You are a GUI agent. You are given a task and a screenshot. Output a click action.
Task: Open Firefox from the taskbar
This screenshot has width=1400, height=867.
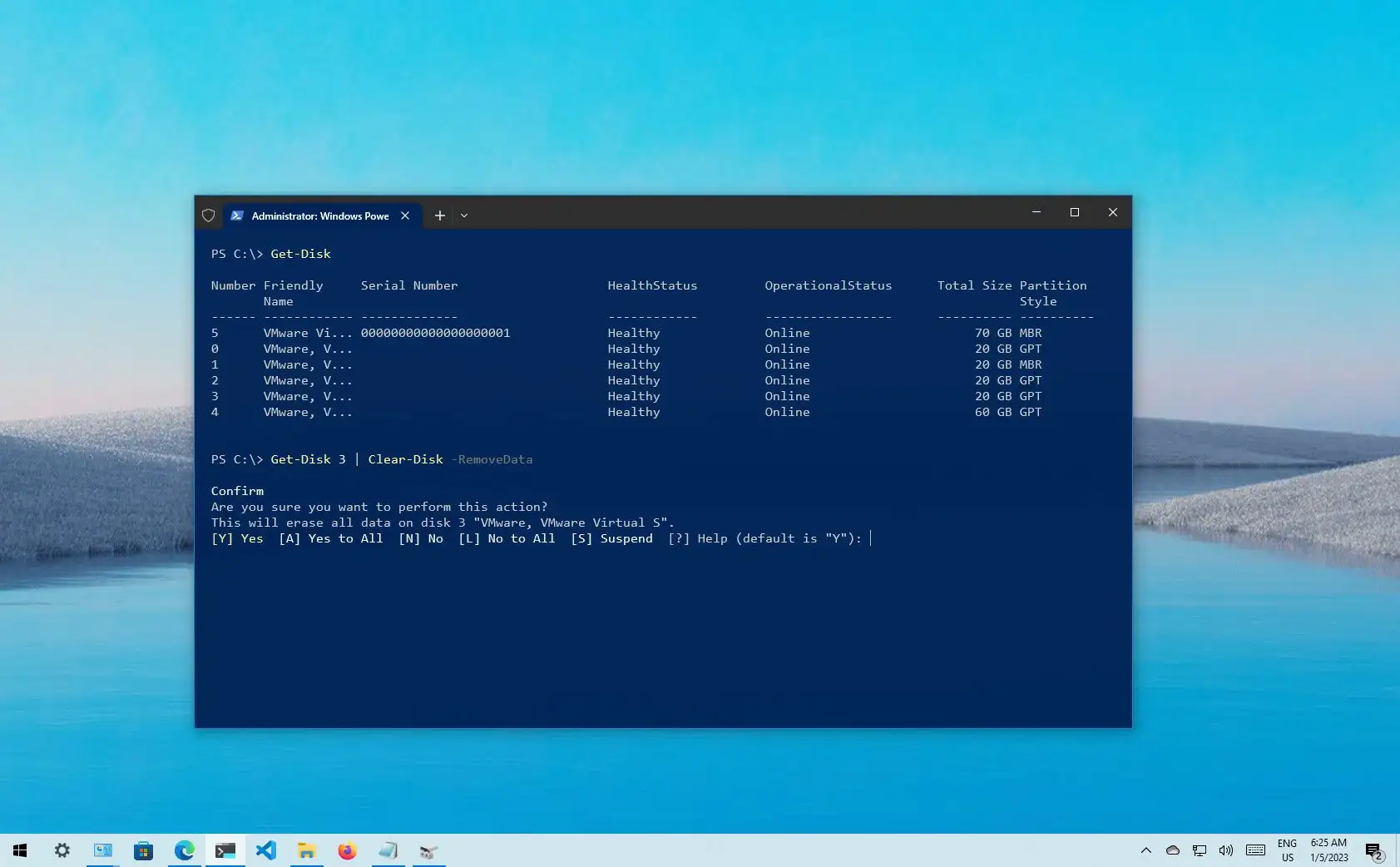(347, 850)
